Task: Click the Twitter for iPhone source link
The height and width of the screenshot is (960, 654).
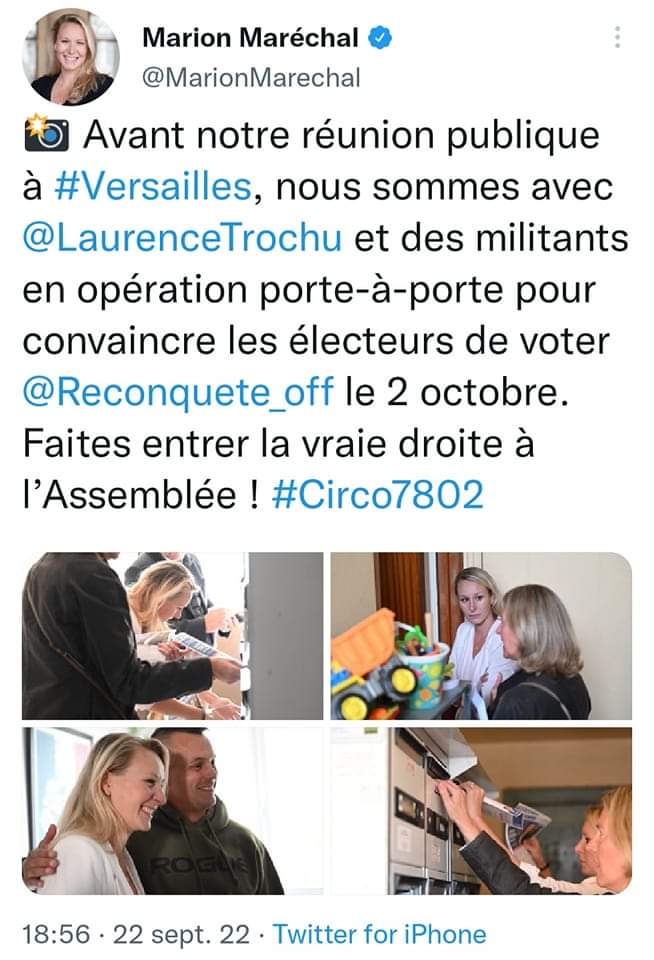Action: coord(380,934)
